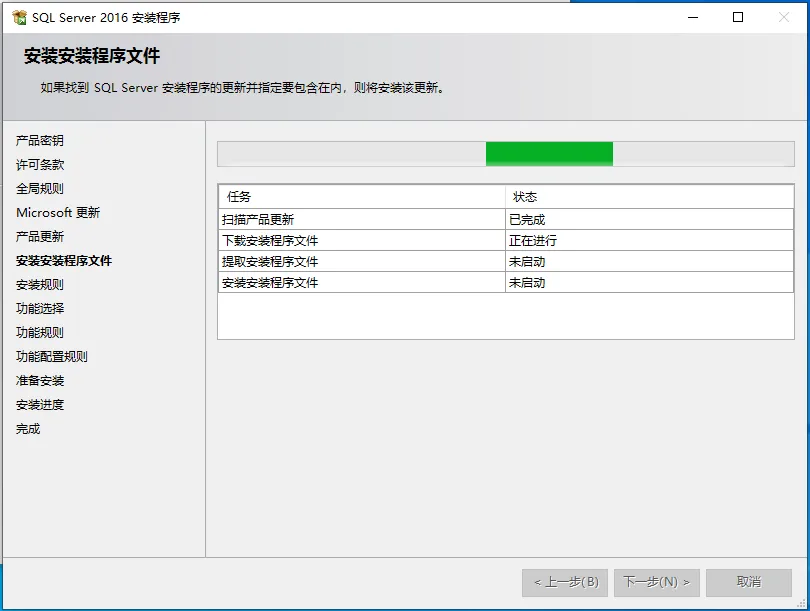
Task: Click the 状态 column header
Action: (x=649, y=197)
